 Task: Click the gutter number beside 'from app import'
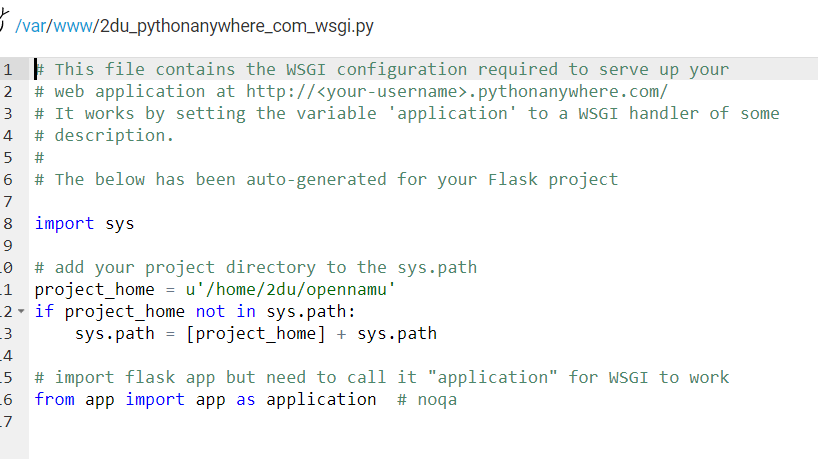point(8,400)
